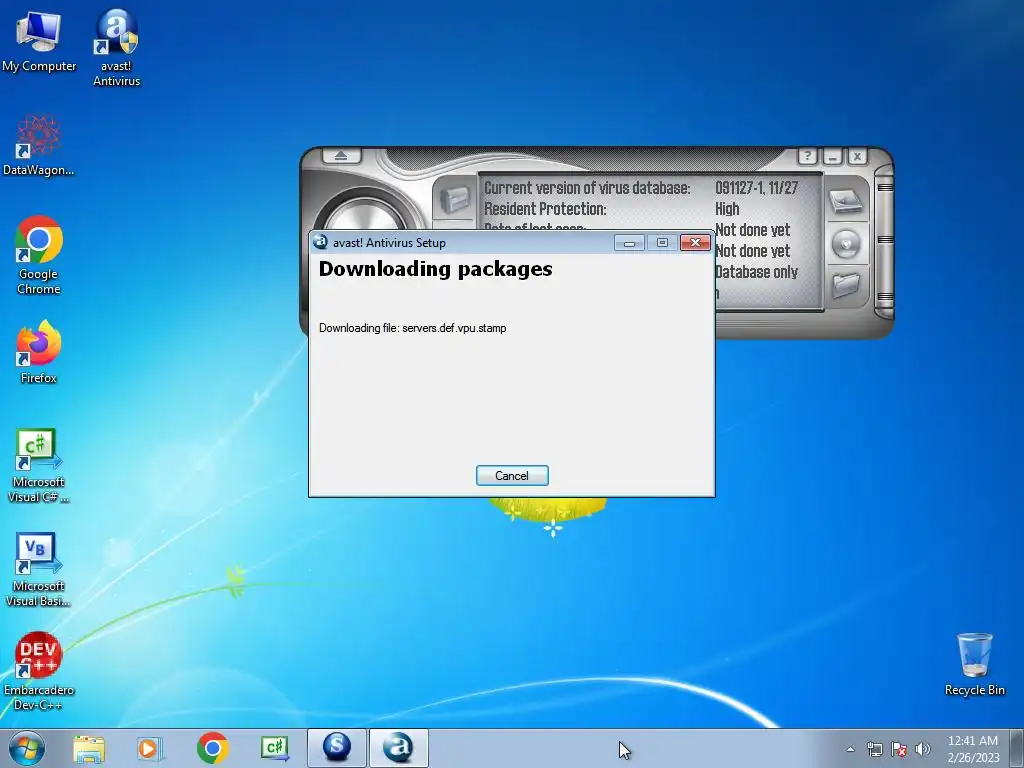Cancel the package download
The width and height of the screenshot is (1024, 768).
click(512, 475)
